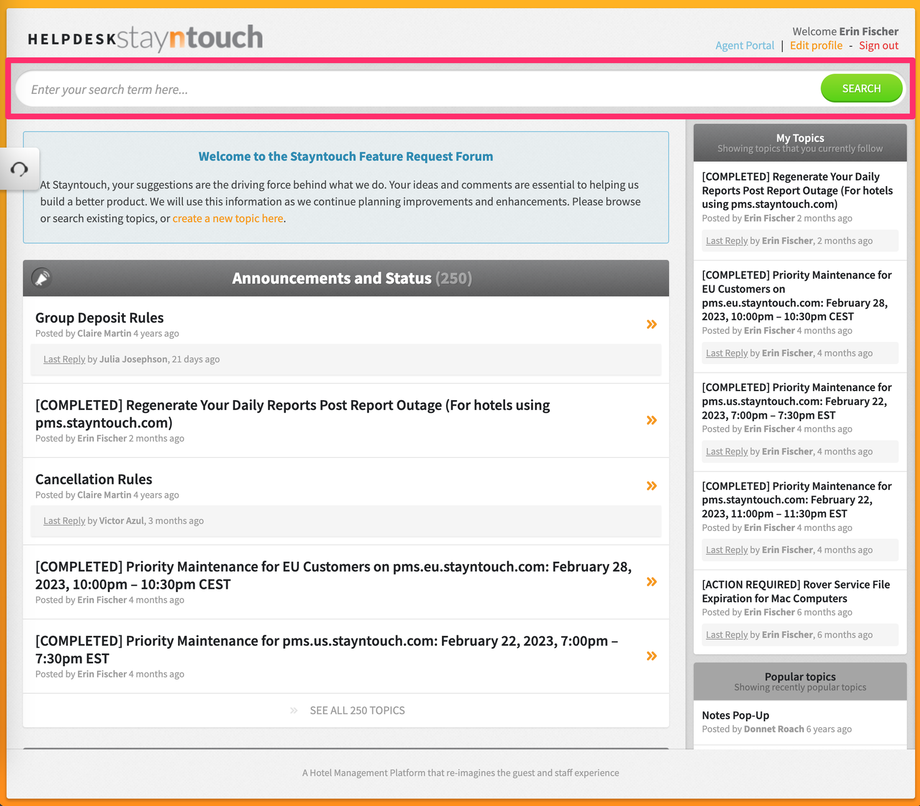Open My Topics pms.us.staytouch.com February 22 item

(x=796, y=401)
